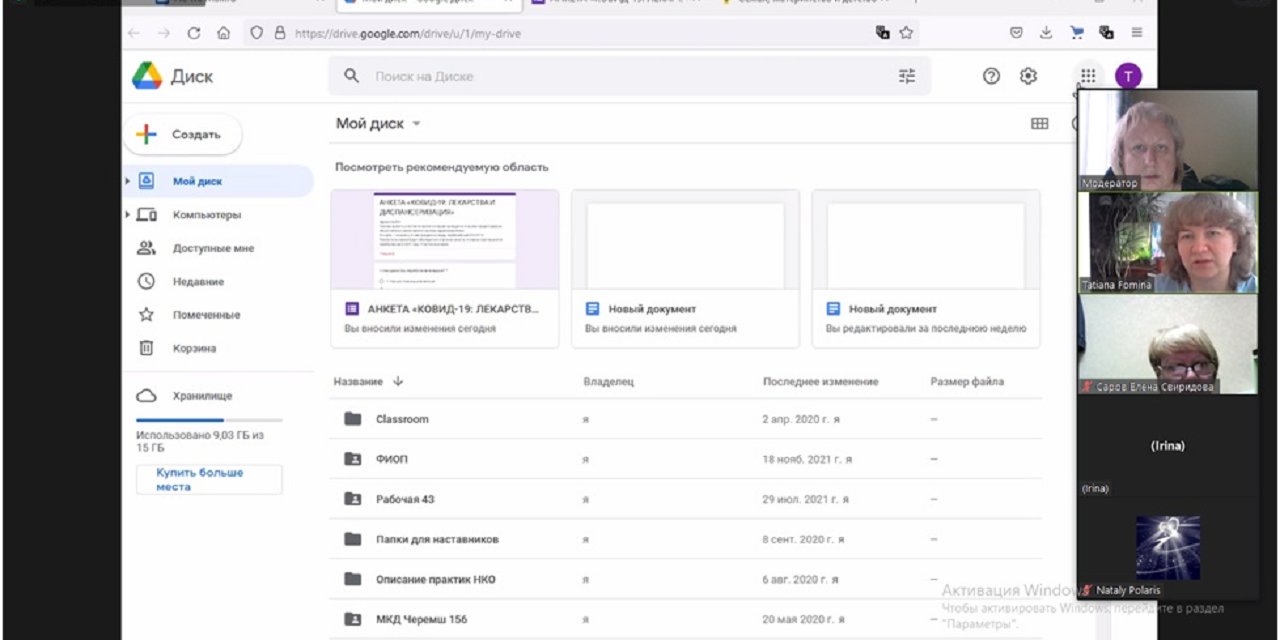Image resolution: width=1280 pixels, height=640 pixels.
Task: Click Firefox reload page button
Action: point(194,33)
